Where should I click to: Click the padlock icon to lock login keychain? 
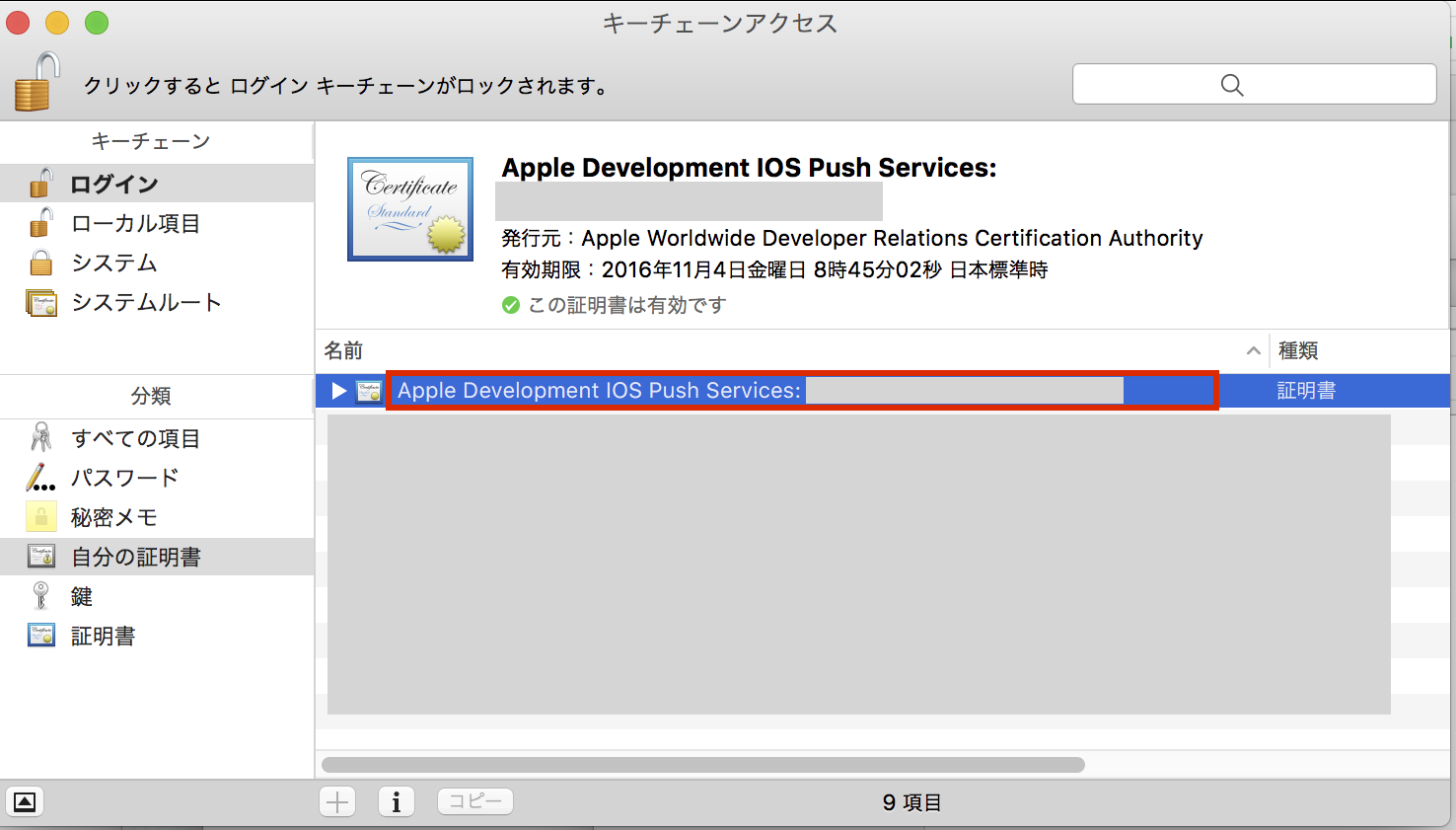coord(36,83)
